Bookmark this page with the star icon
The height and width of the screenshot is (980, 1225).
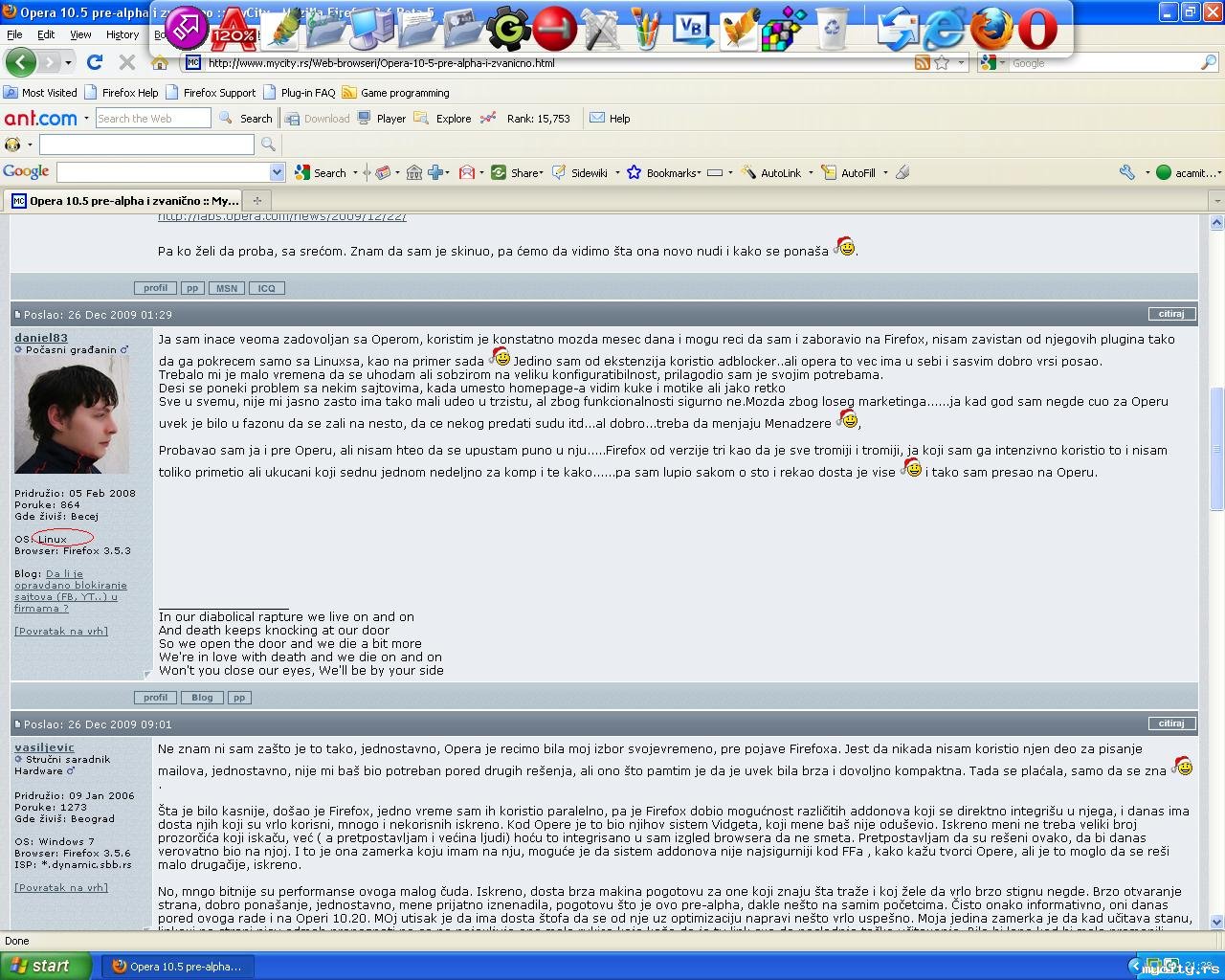(942, 62)
